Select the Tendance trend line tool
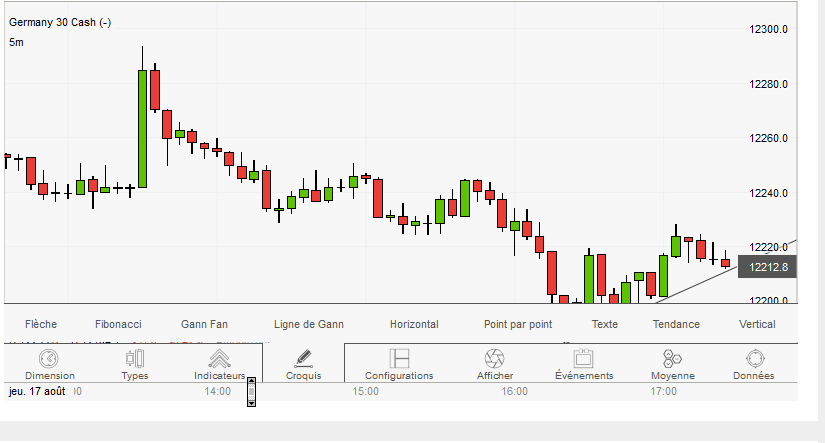The height and width of the screenshot is (443, 825). [x=676, y=324]
